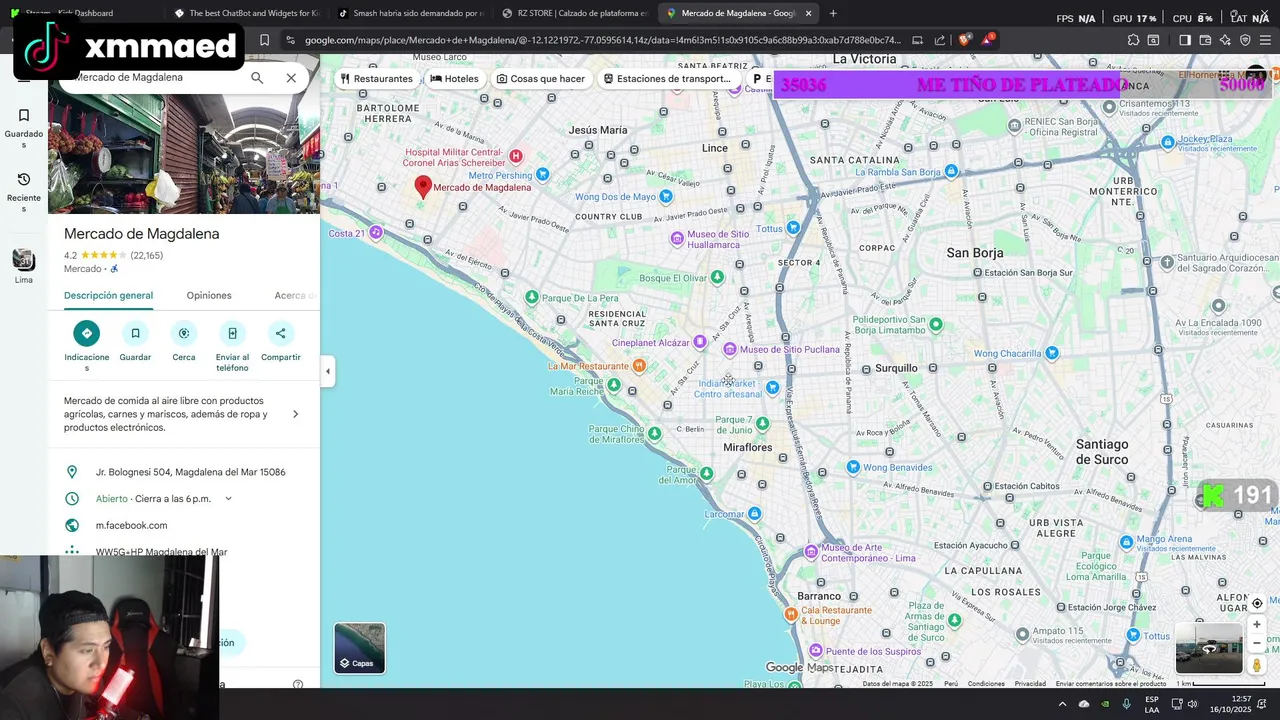Select Puente de los Suspiros marker
The width and height of the screenshot is (1280, 720).
point(816,651)
